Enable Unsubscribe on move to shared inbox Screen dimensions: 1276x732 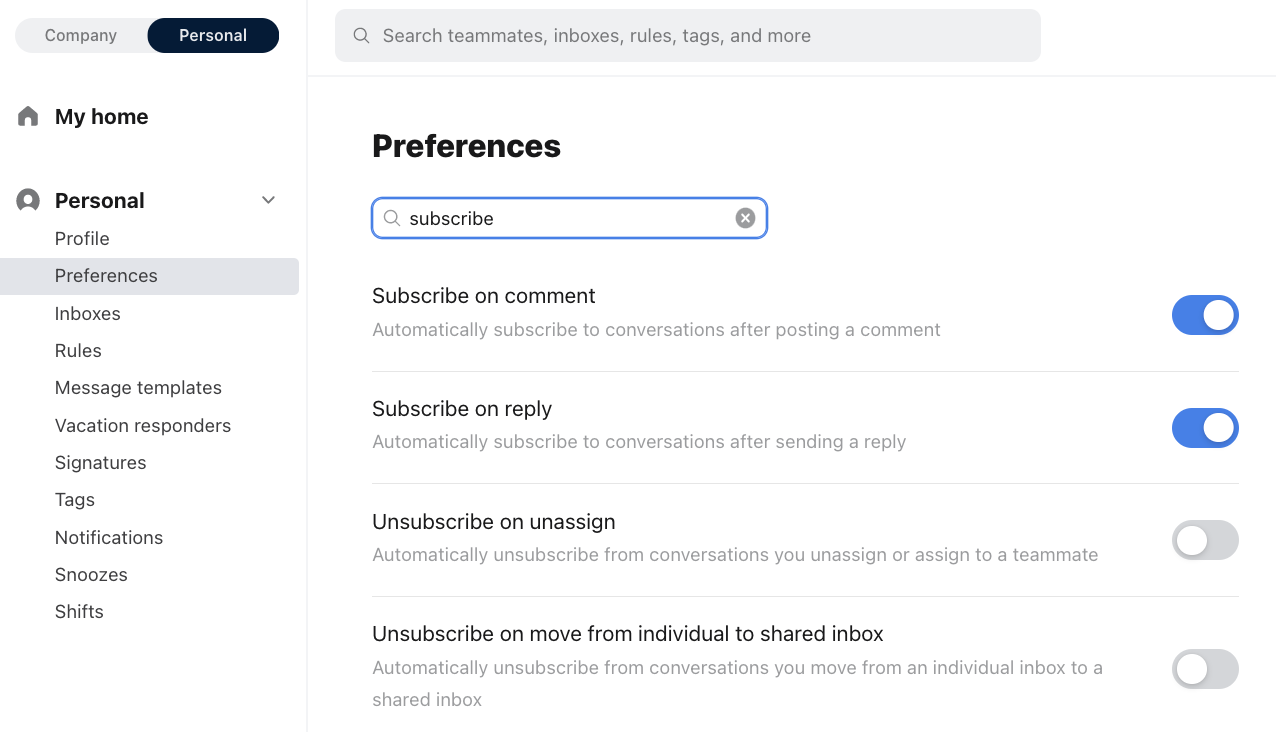coord(1205,669)
